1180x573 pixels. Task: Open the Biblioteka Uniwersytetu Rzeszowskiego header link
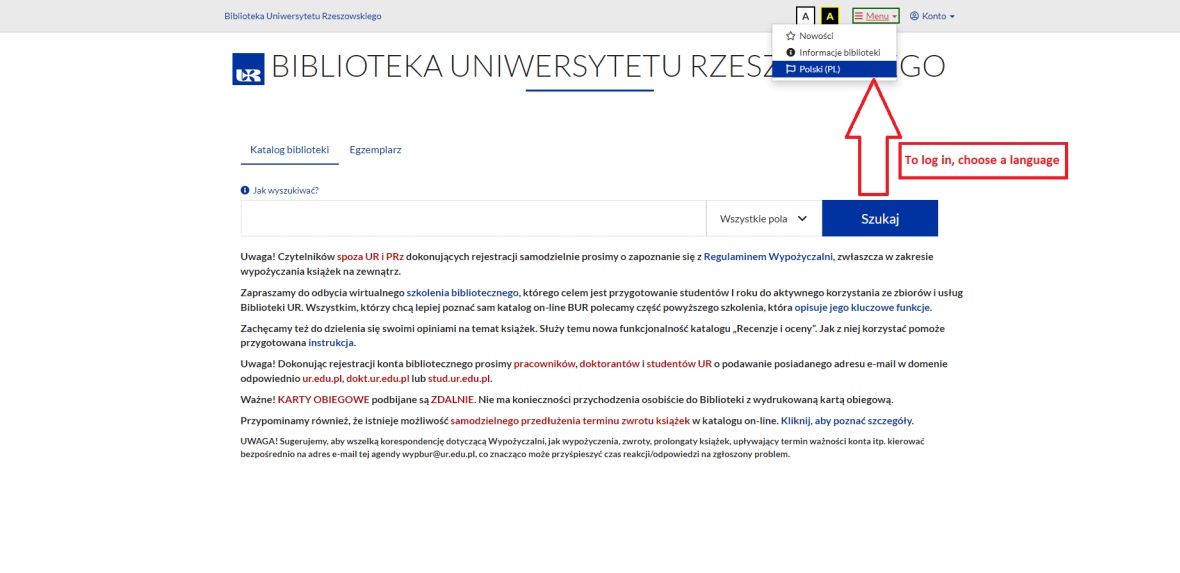tap(303, 16)
